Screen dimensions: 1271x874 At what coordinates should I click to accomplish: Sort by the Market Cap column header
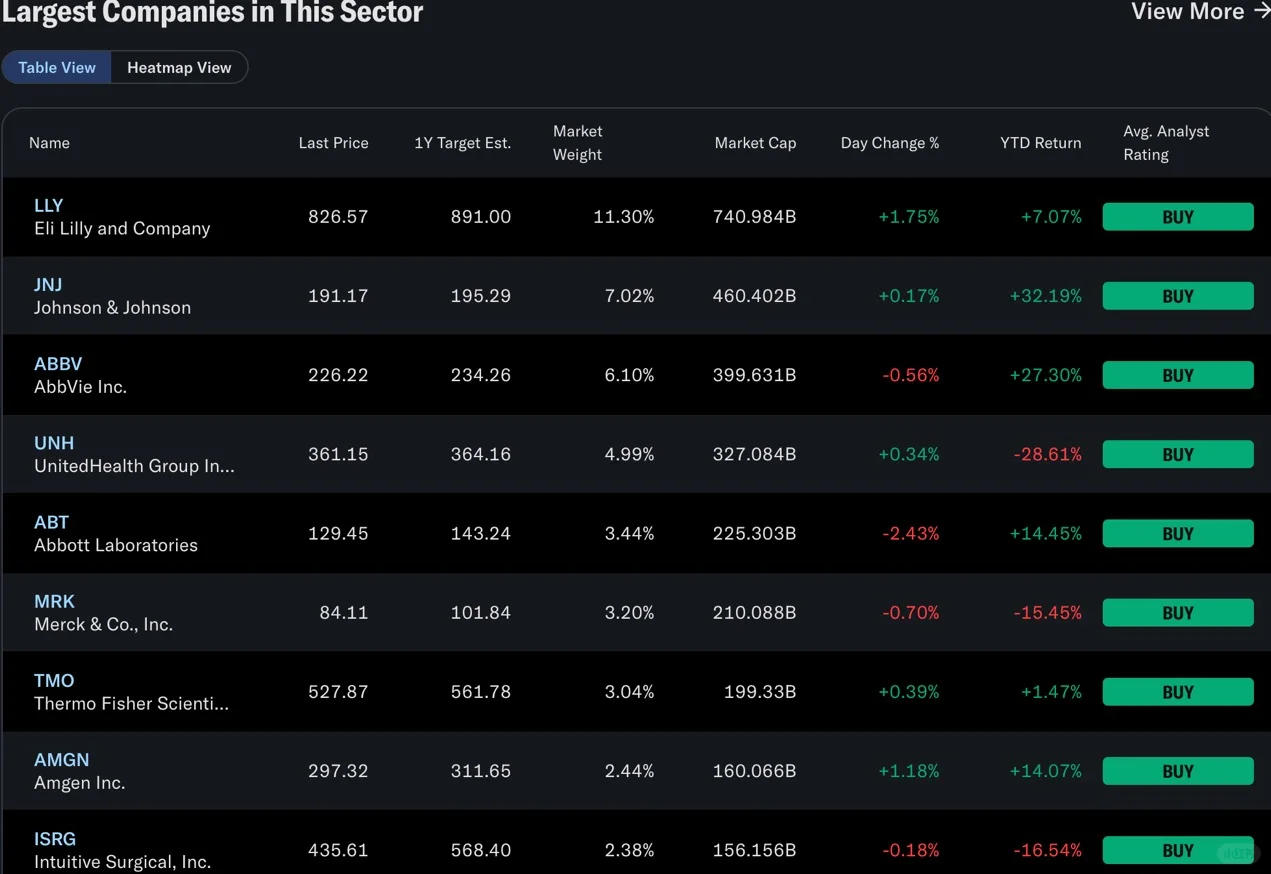click(755, 143)
